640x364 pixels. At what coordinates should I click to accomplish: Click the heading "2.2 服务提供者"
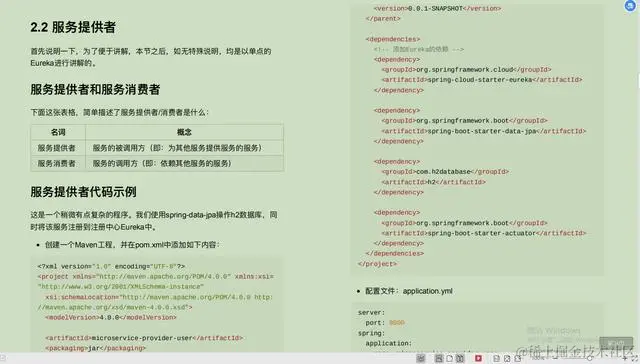pos(73,27)
